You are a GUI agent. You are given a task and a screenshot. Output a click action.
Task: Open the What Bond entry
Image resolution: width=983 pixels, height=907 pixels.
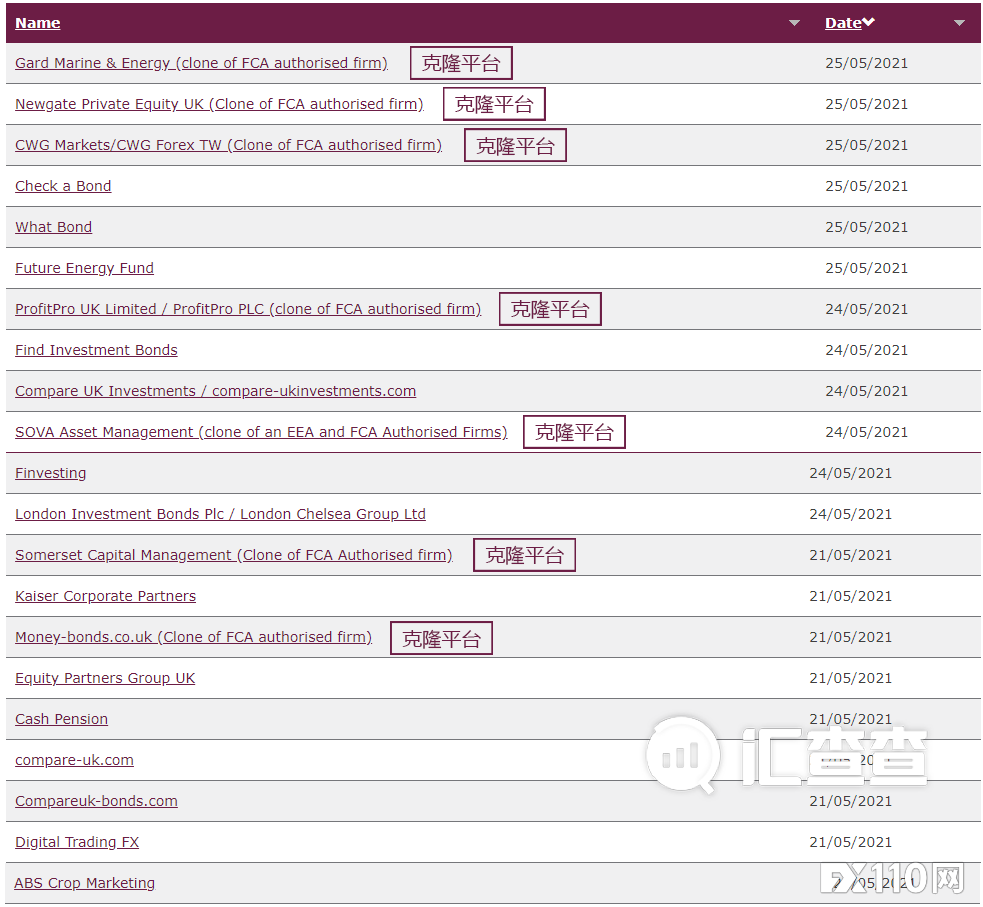click(x=53, y=227)
